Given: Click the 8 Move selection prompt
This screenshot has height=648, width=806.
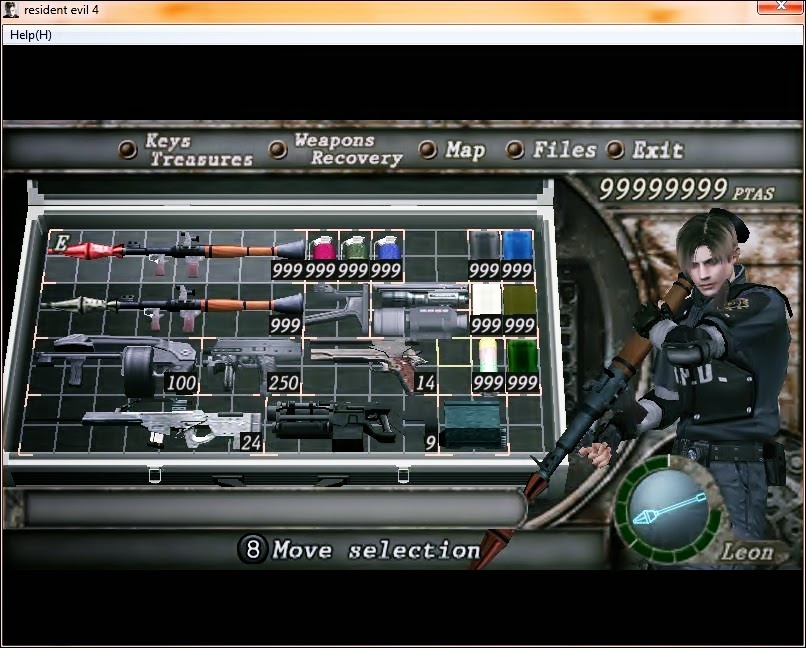Looking at the screenshot, I should [x=359, y=549].
